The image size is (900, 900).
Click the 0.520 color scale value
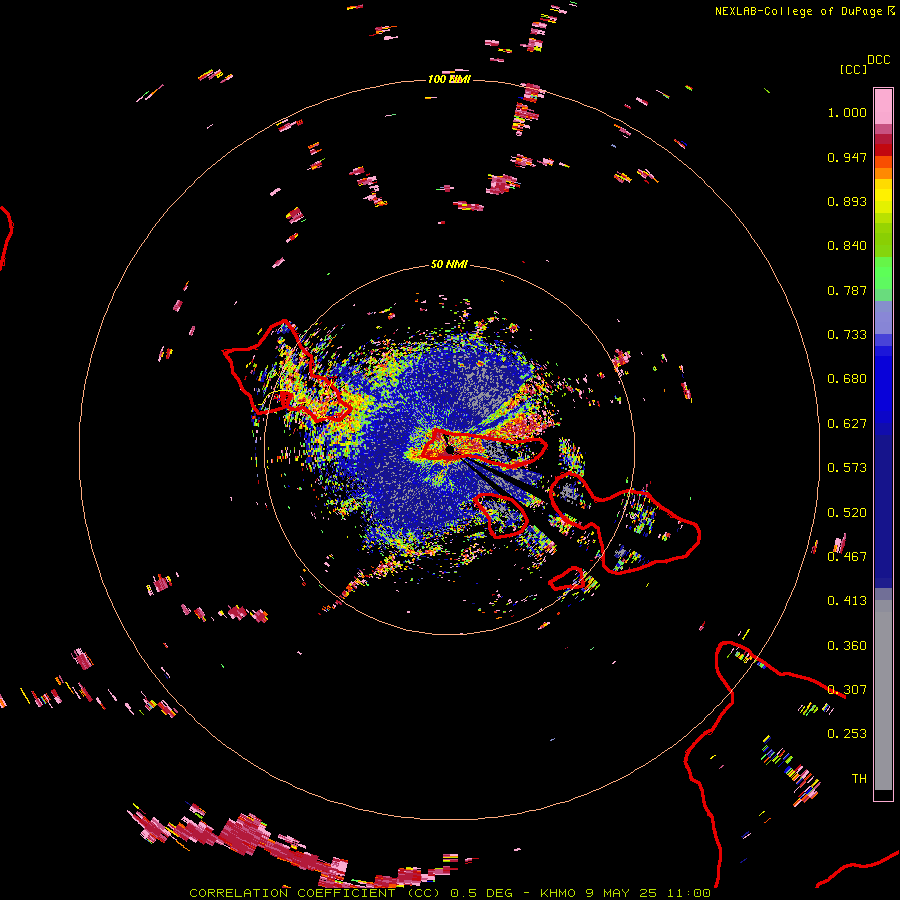click(x=847, y=513)
